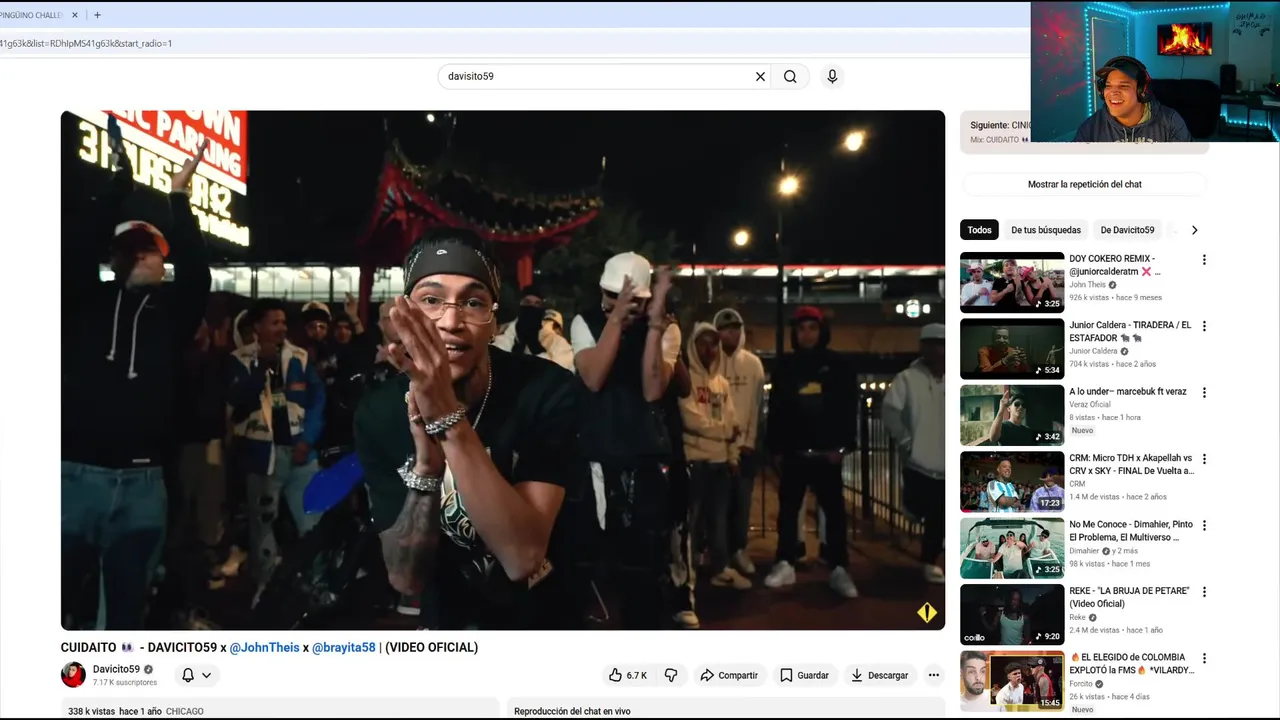Viewport: 1280px width, 720px height.
Task: Open Junior Caldera TIRADERA thumbnail
Action: [x=1012, y=349]
